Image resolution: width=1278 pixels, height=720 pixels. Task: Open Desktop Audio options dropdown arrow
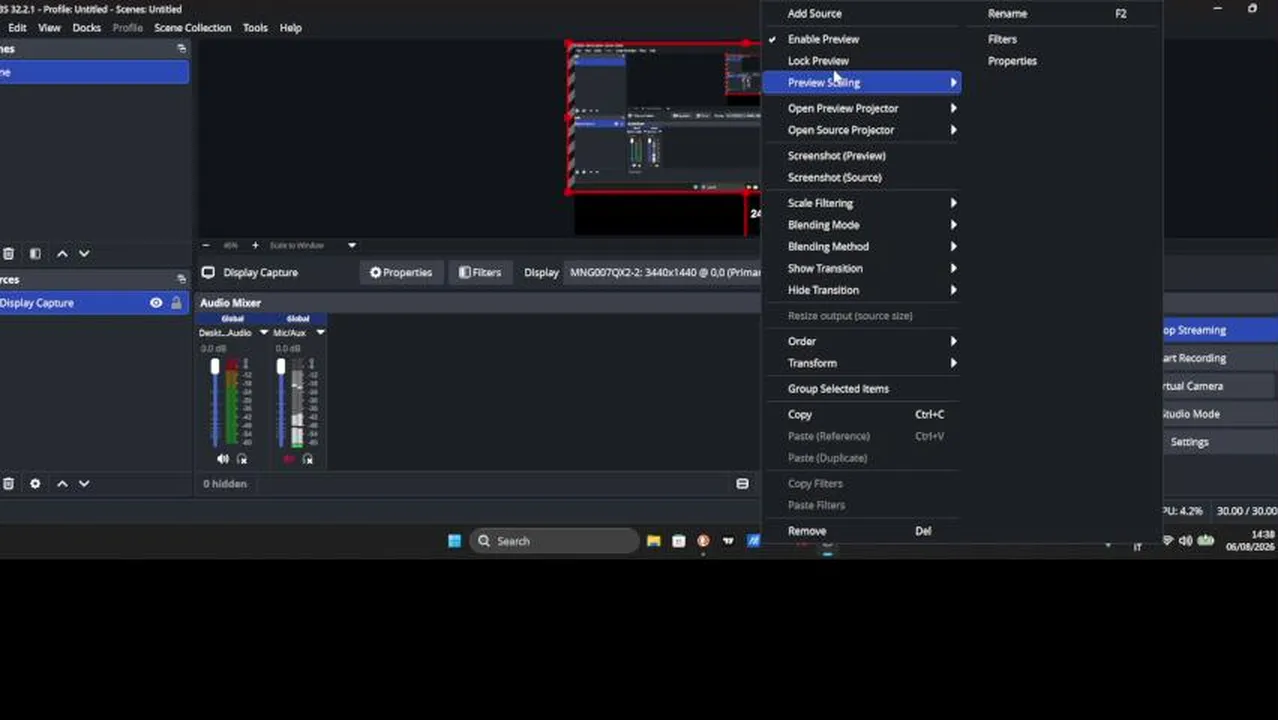click(264, 332)
